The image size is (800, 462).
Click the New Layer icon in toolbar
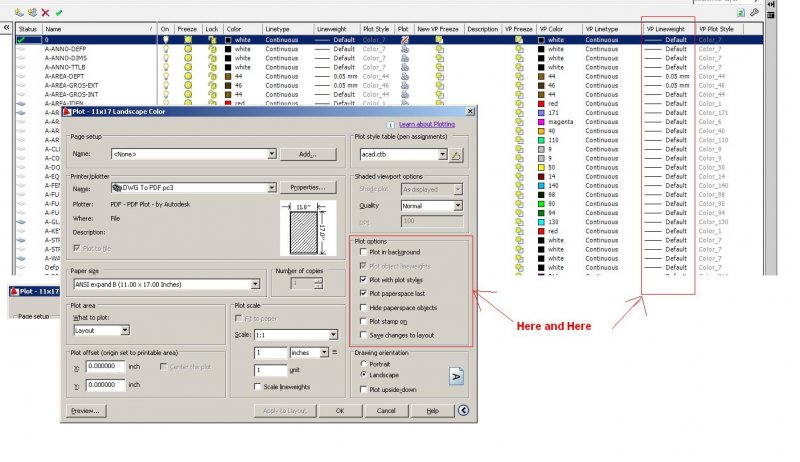point(21,12)
